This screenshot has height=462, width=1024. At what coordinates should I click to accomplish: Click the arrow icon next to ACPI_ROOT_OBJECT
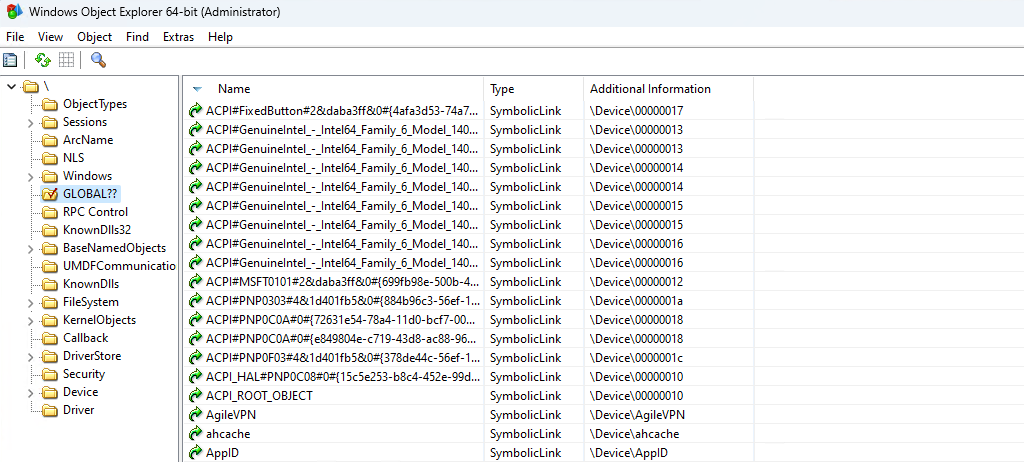[x=195, y=396]
